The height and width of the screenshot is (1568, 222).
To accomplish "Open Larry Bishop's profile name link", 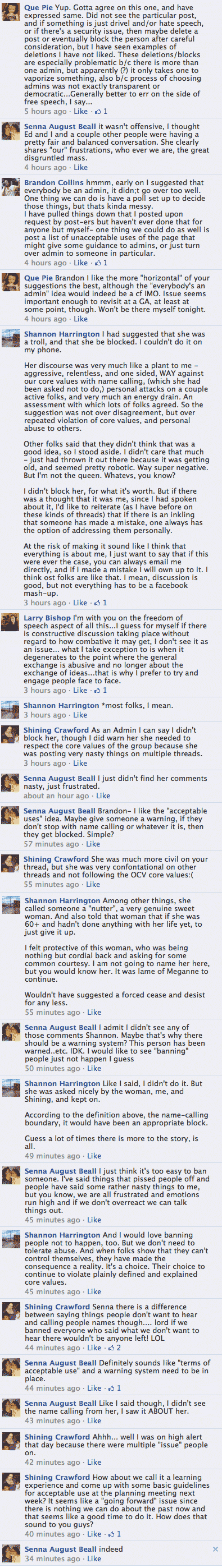I will (x=47, y=618).
